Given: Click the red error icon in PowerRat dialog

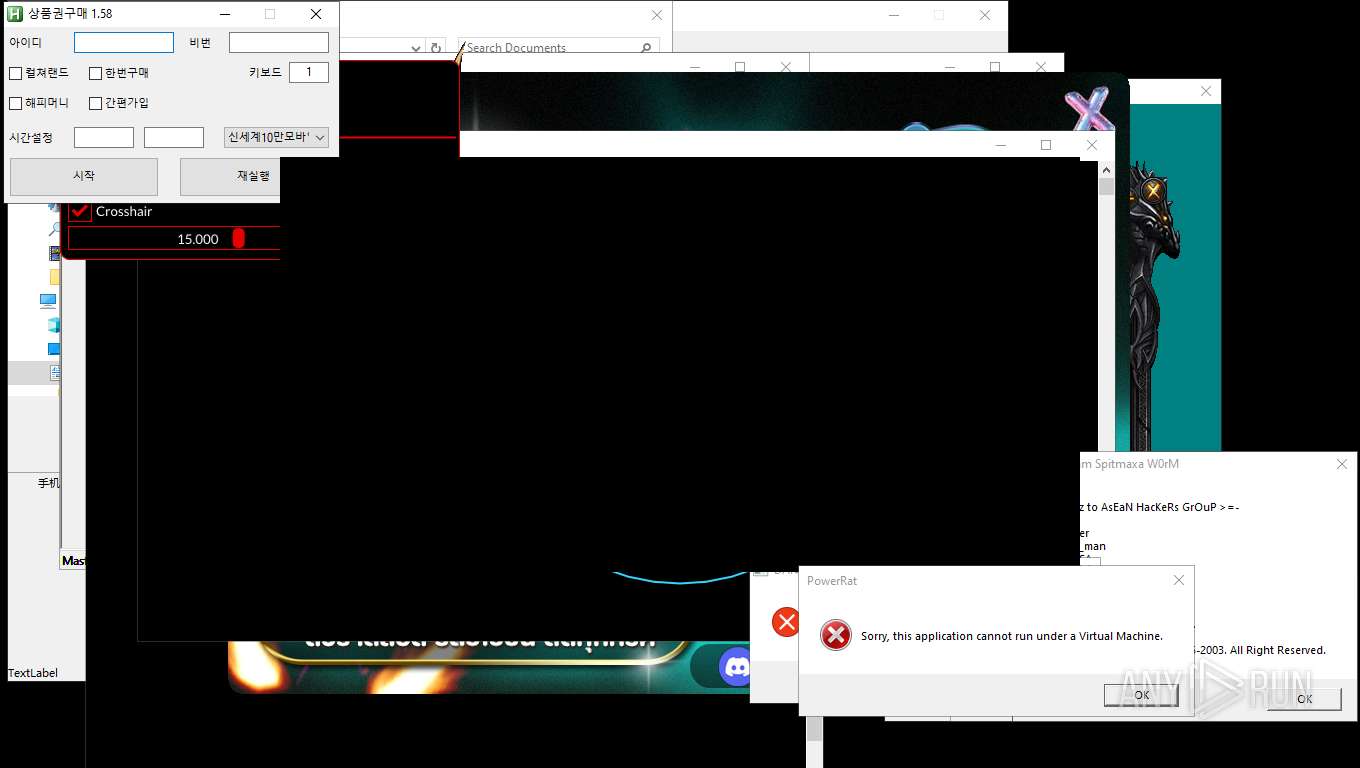Looking at the screenshot, I should click(x=836, y=635).
